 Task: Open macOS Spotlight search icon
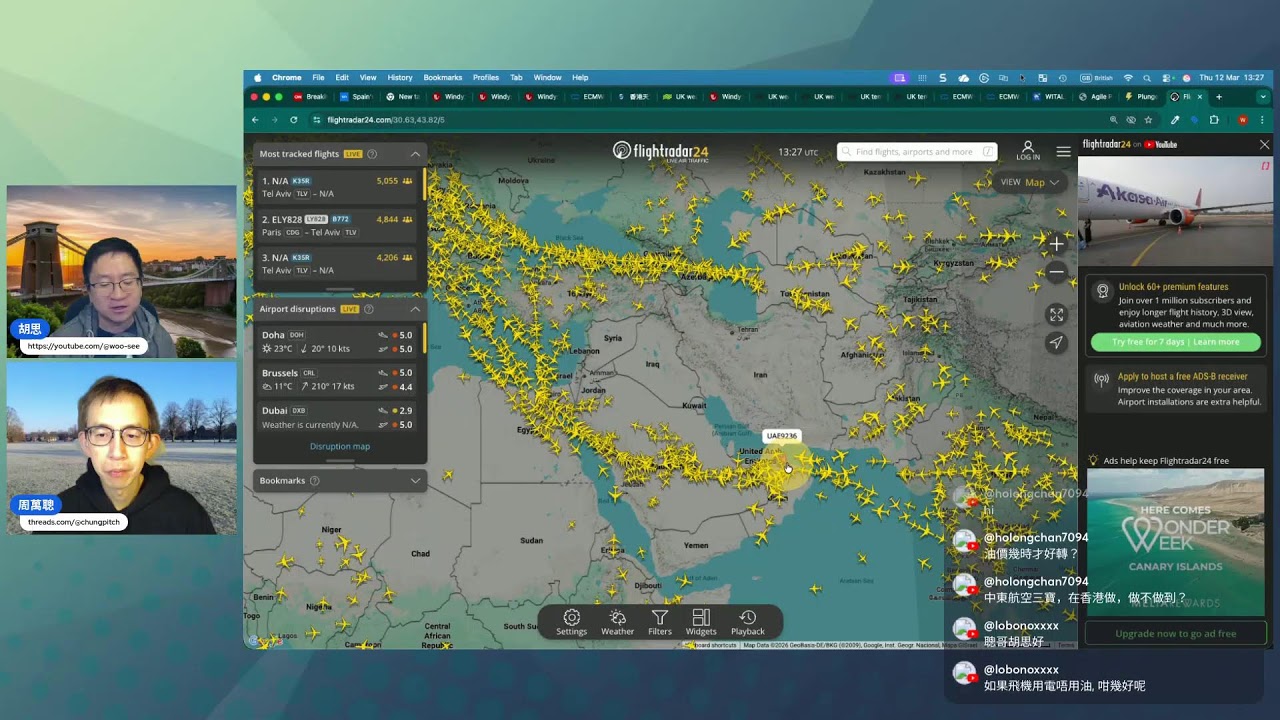coord(1147,77)
